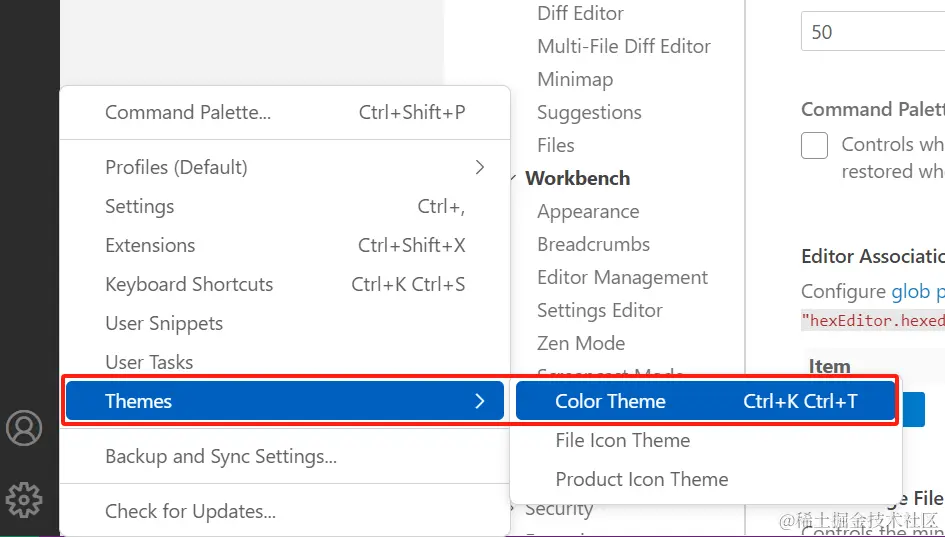Viewport: 945px width, 537px height.
Task: Choose Color Theme in the submenu
Action: tap(610, 401)
